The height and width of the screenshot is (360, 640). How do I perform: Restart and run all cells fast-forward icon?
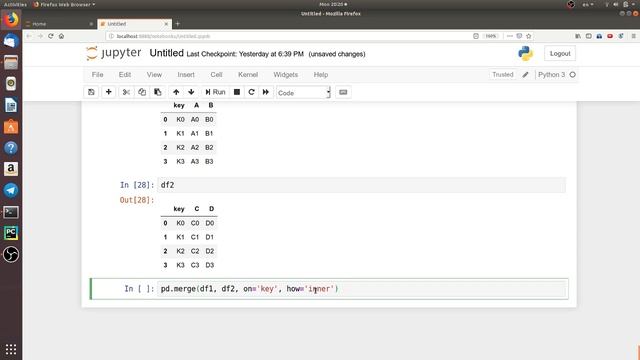pyautogui.click(x=266, y=92)
